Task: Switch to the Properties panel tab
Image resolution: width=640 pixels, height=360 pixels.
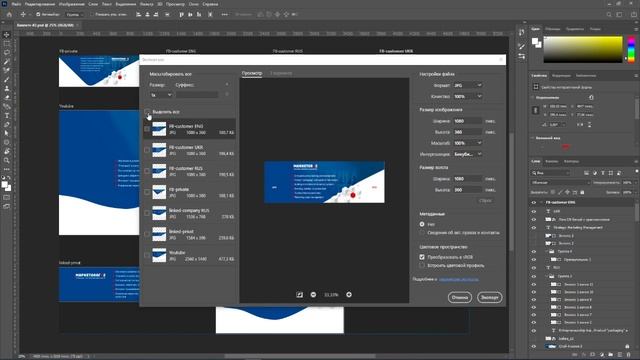Action: (x=539, y=76)
